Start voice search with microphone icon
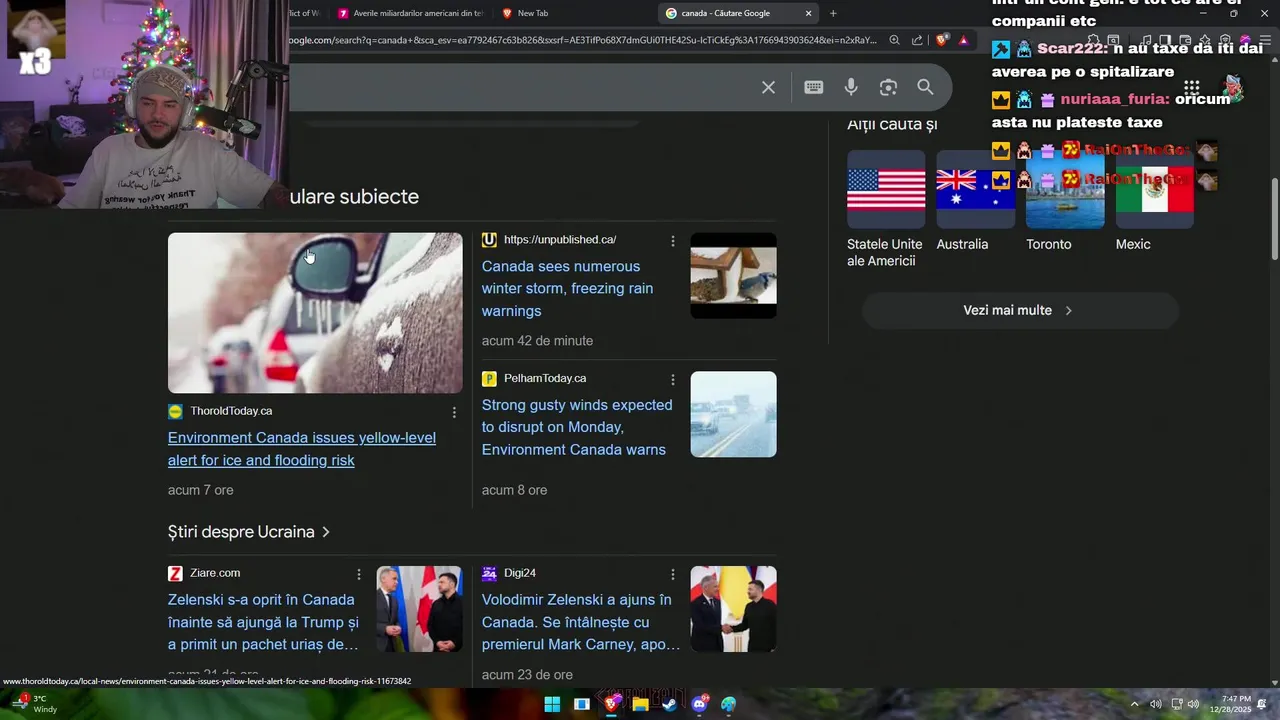 [x=851, y=87]
